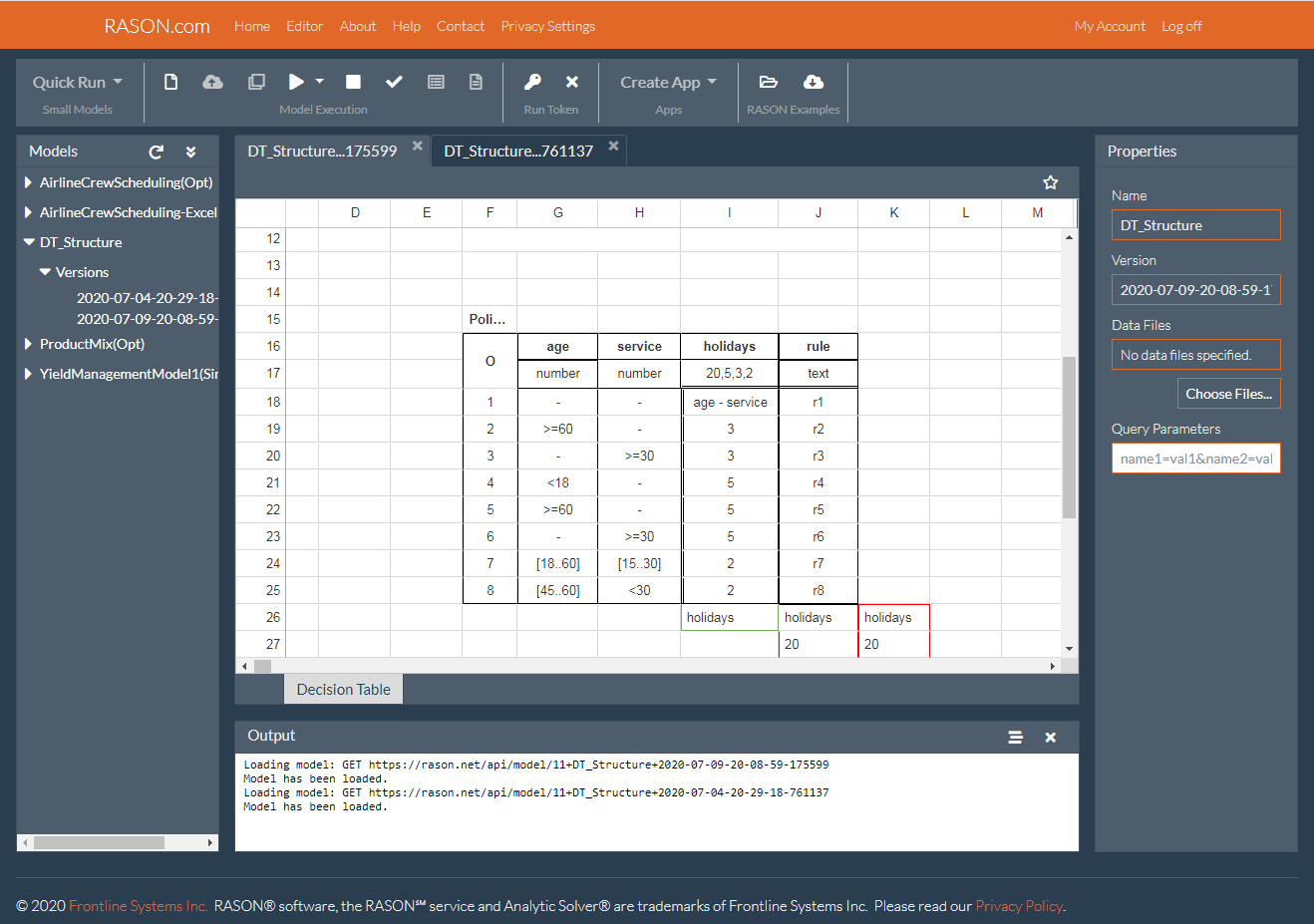Open the Create App dropdown

coord(668,82)
